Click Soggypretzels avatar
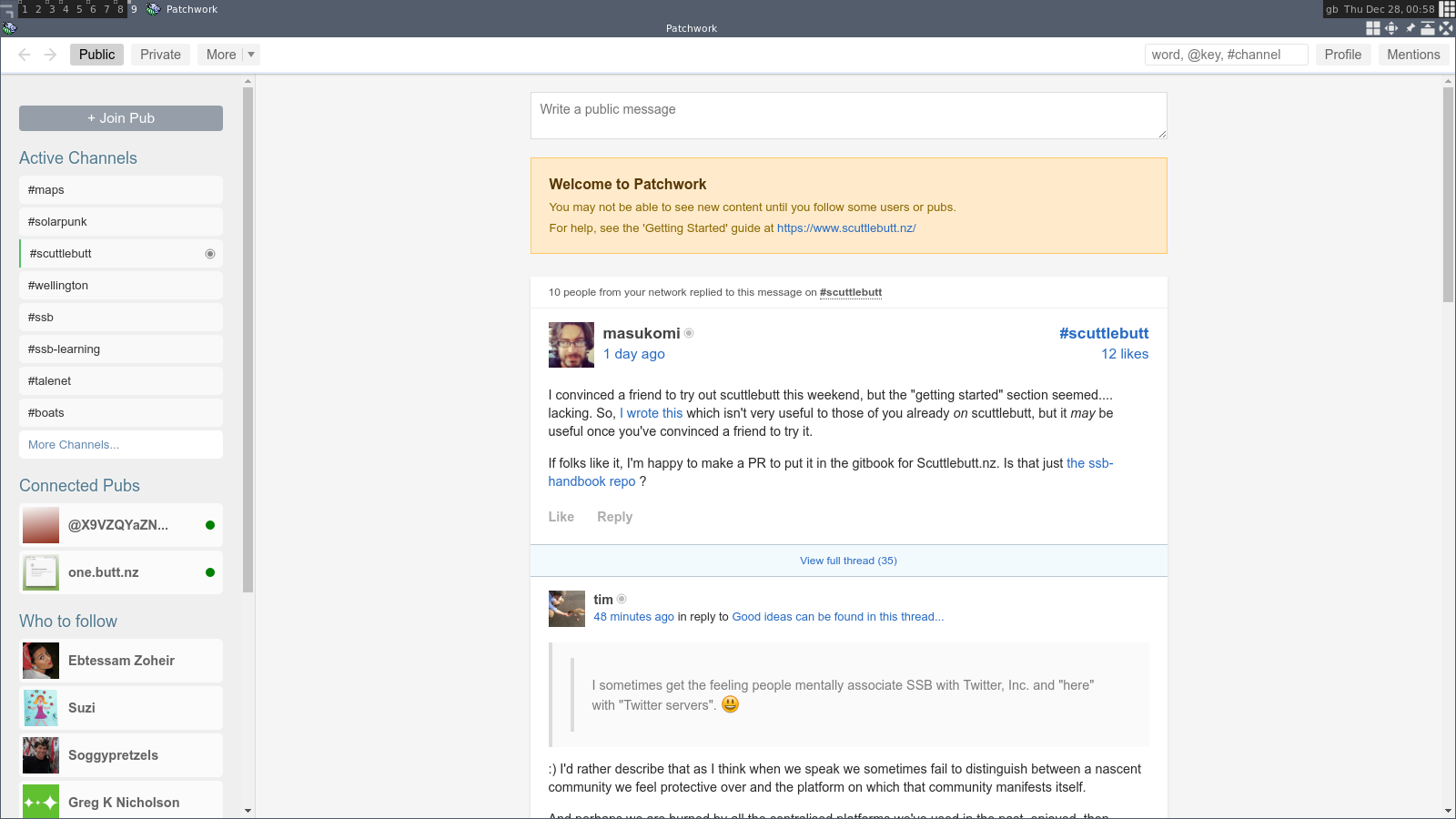The image size is (1456, 819). click(41, 755)
